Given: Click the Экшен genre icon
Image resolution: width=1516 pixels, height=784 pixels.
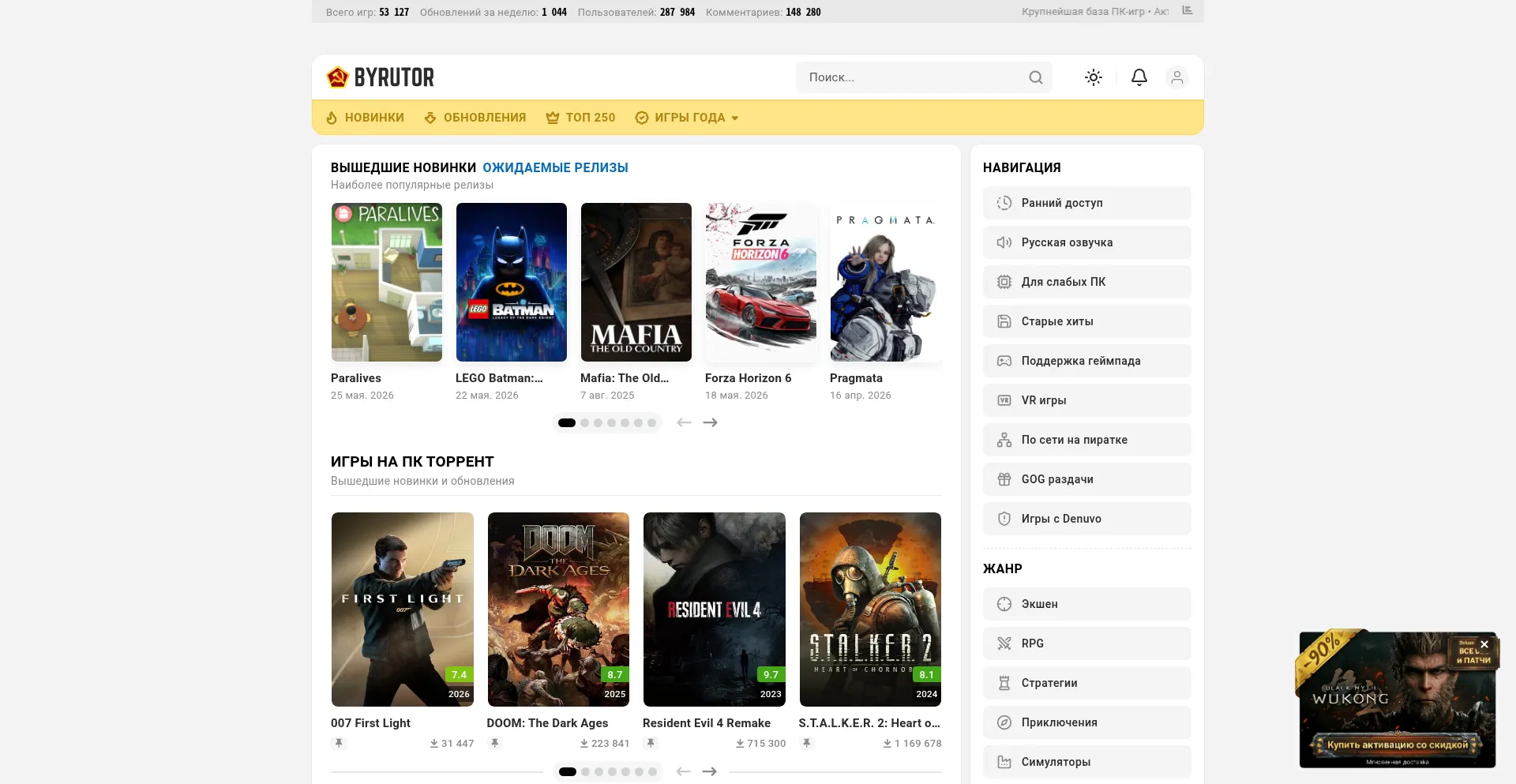Looking at the screenshot, I should 1004,604.
